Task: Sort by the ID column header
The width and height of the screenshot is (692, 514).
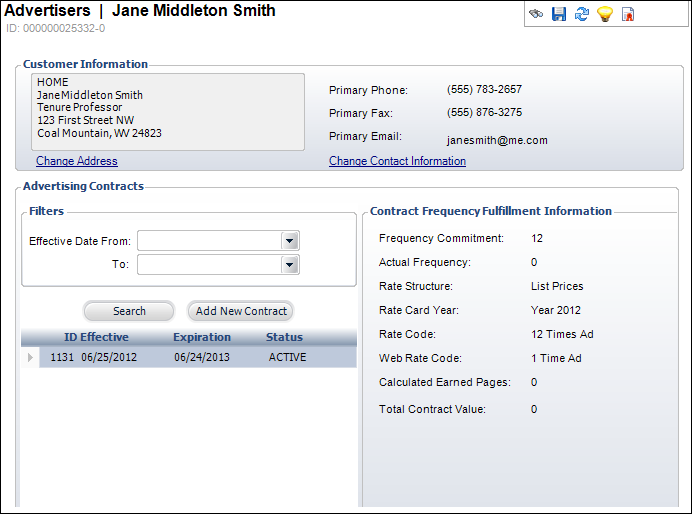Action: coord(70,337)
